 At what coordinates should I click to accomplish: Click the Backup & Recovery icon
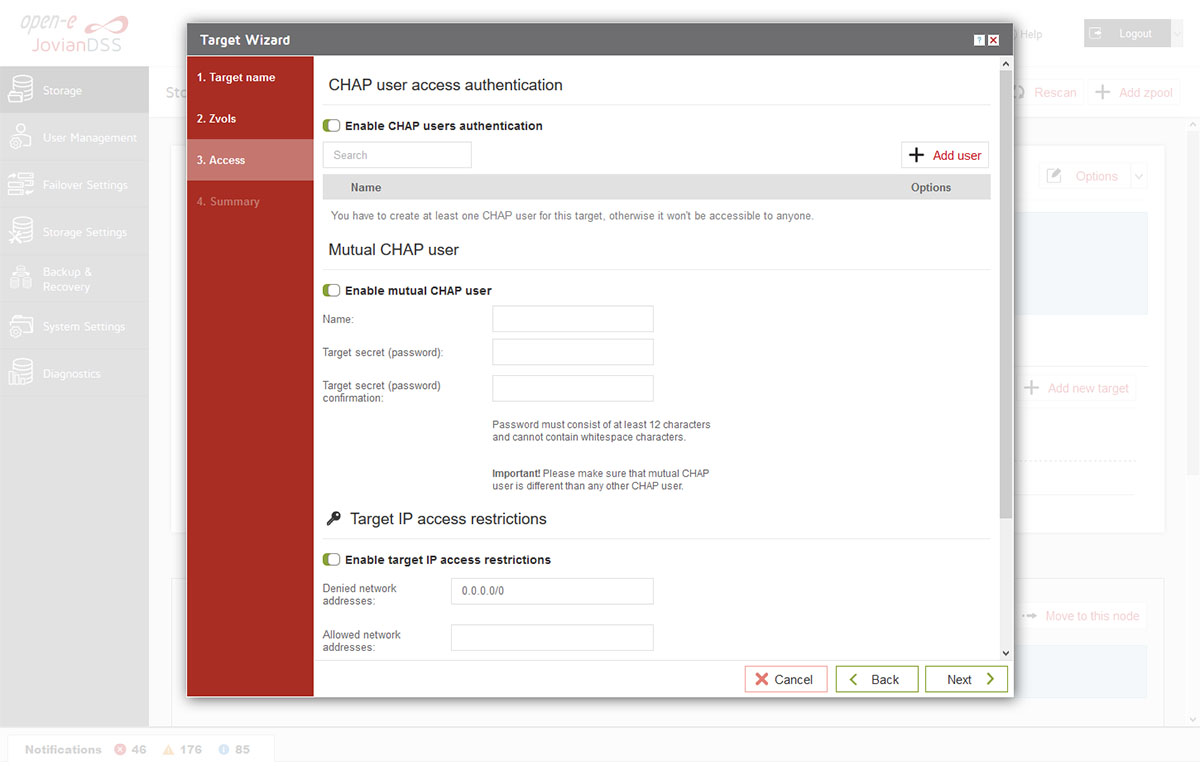pyautogui.click(x=20, y=279)
